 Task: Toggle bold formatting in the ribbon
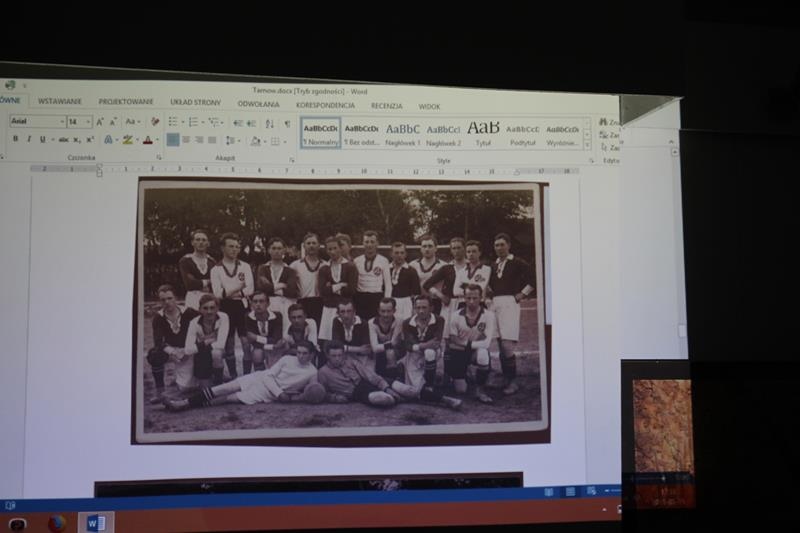pyautogui.click(x=15, y=140)
